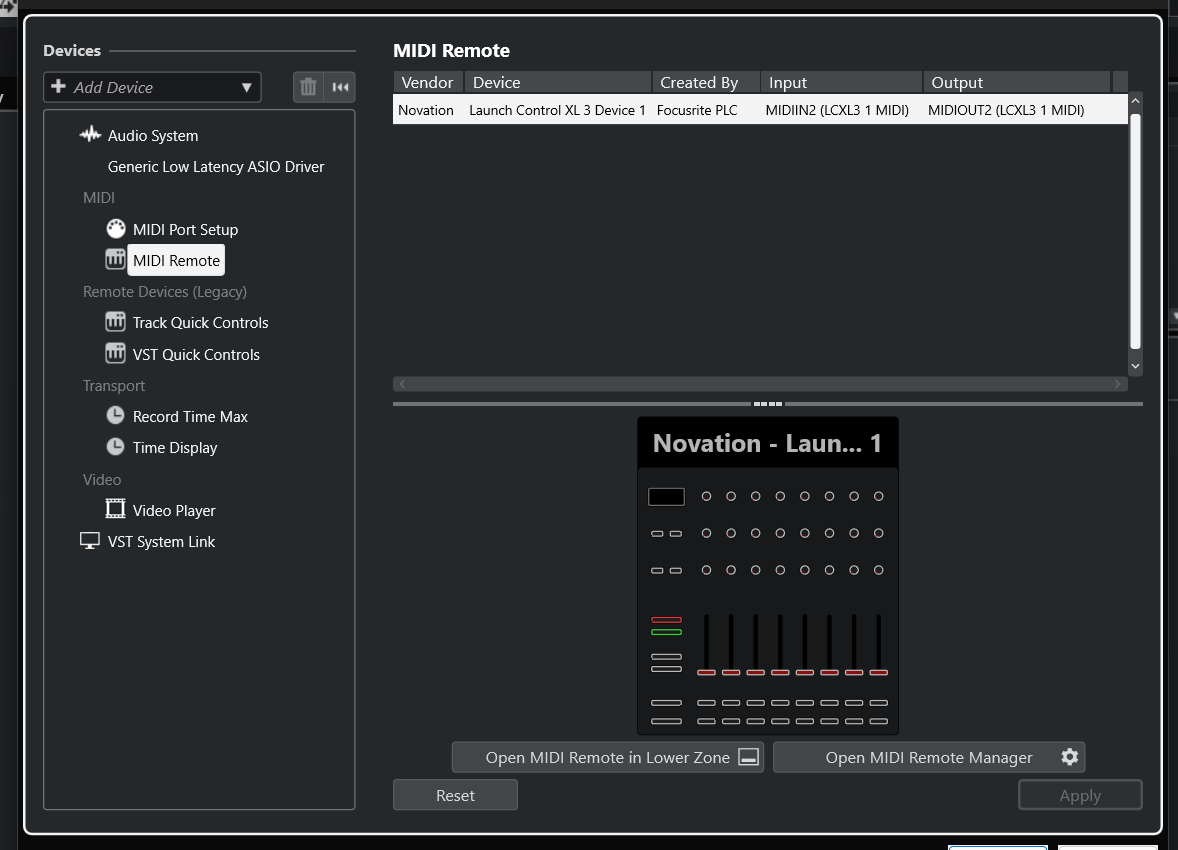Select Generic Low Latency ASIO Driver
The image size is (1178, 850).
[x=216, y=167]
